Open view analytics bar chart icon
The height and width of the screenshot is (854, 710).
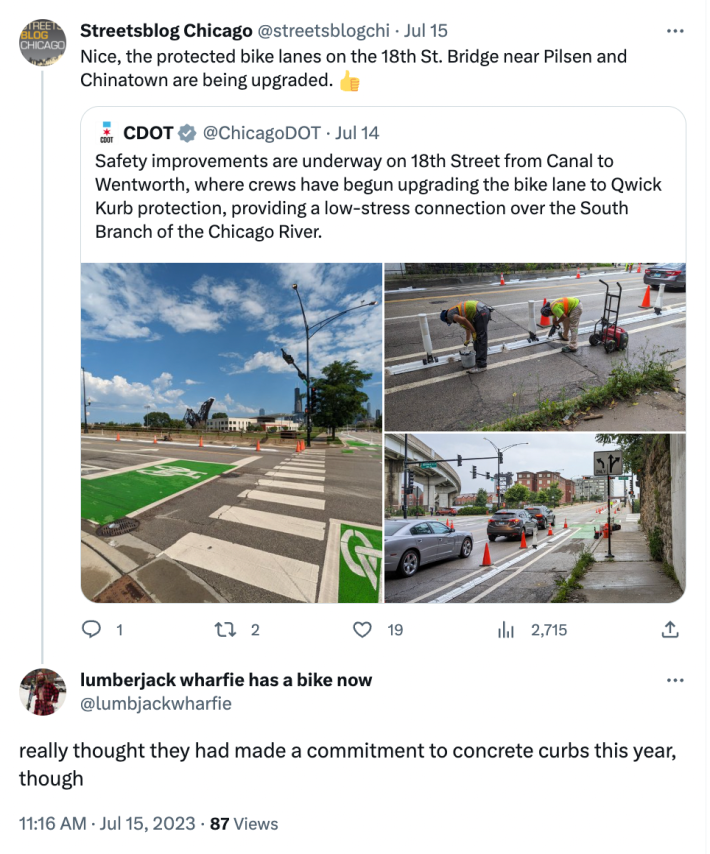pyautogui.click(x=506, y=630)
